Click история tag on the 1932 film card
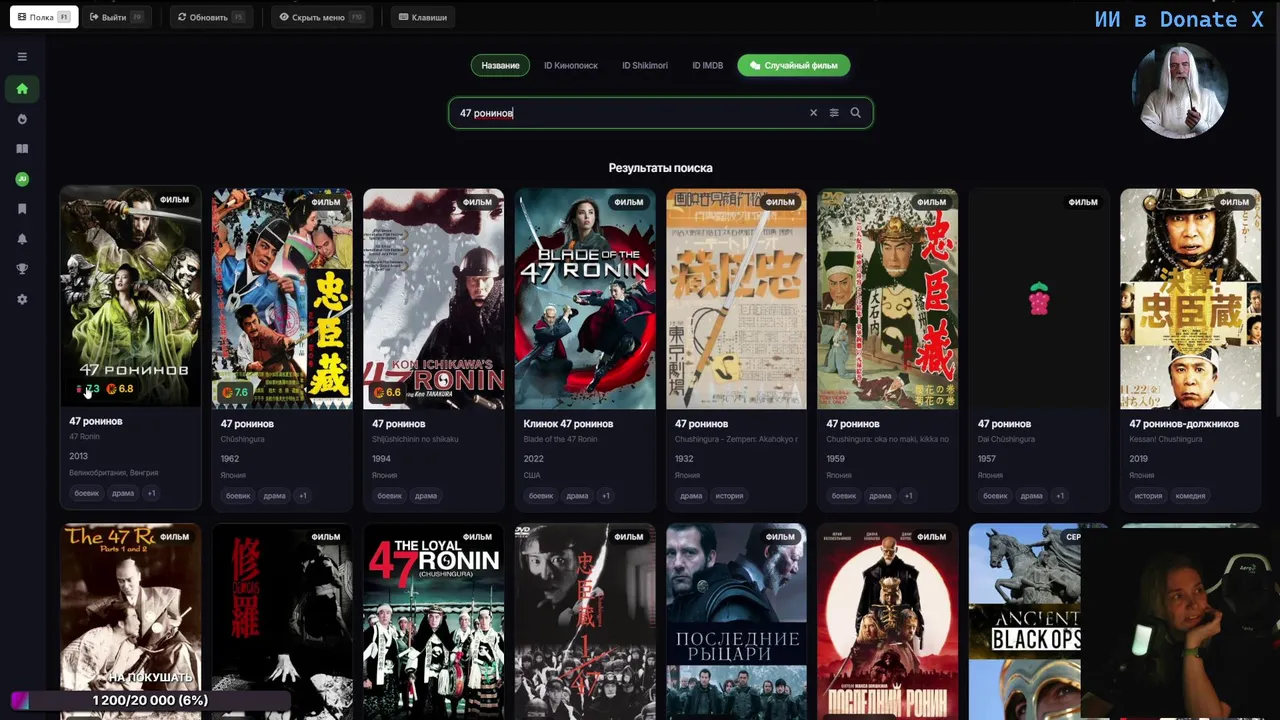 pos(729,496)
